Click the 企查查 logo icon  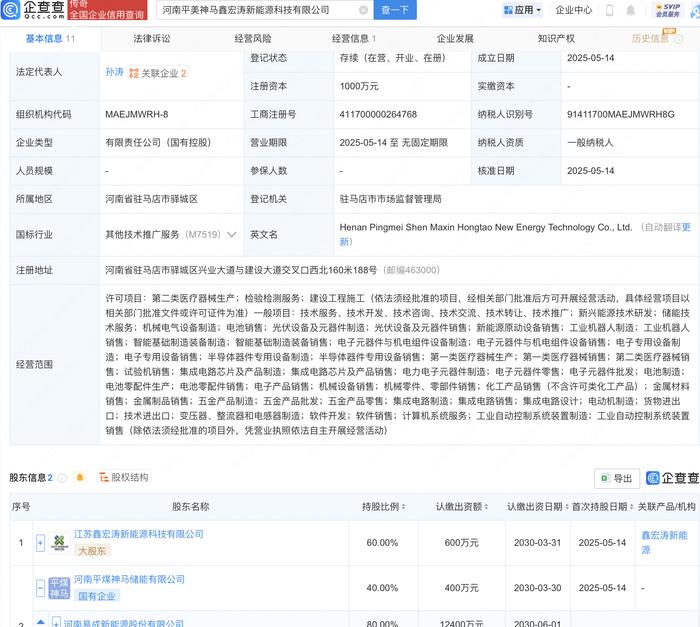11,10
